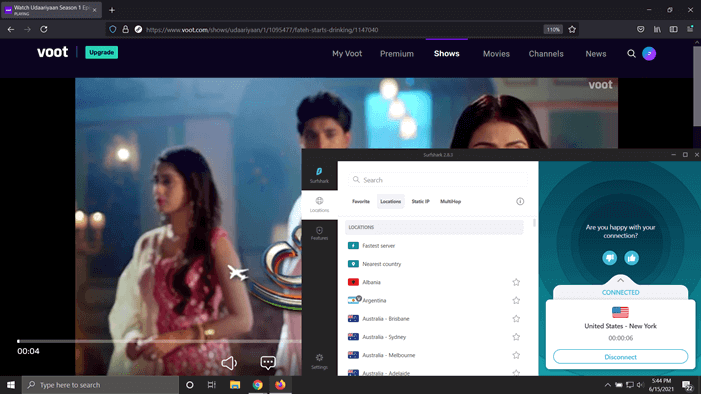Open Firefox Pocket icon
The width and height of the screenshot is (701, 394).
click(641, 30)
